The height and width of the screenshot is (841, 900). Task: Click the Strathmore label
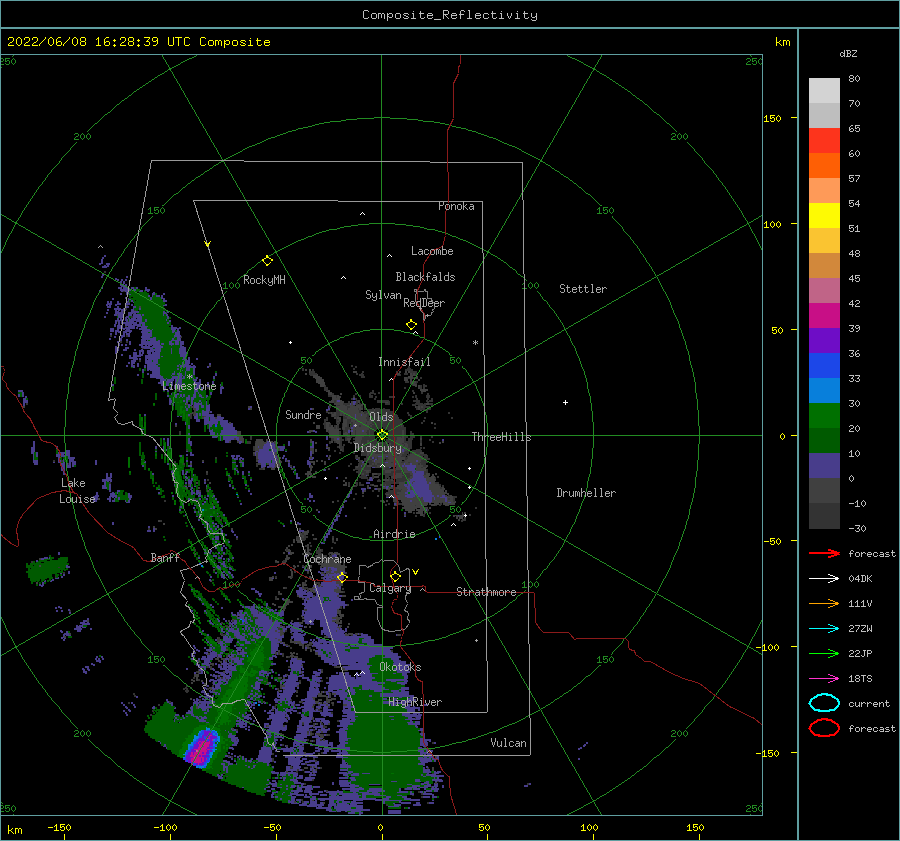point(486,592)
